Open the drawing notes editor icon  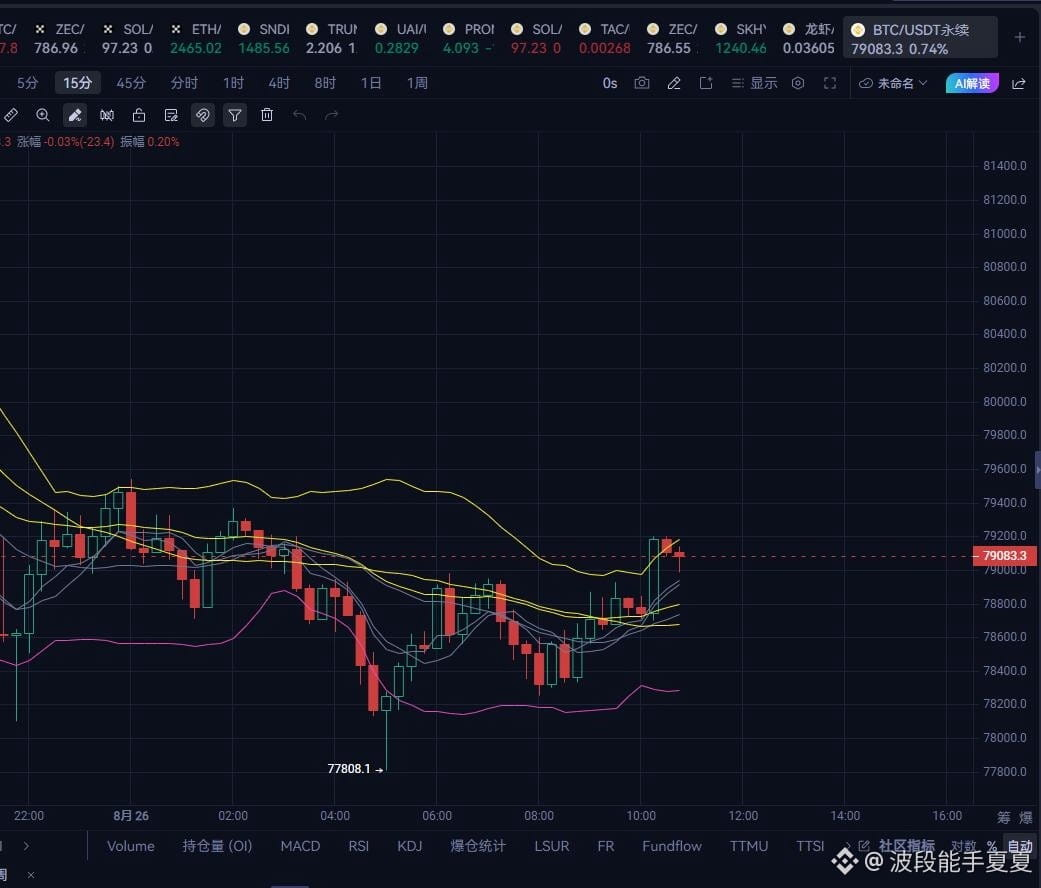171,115
